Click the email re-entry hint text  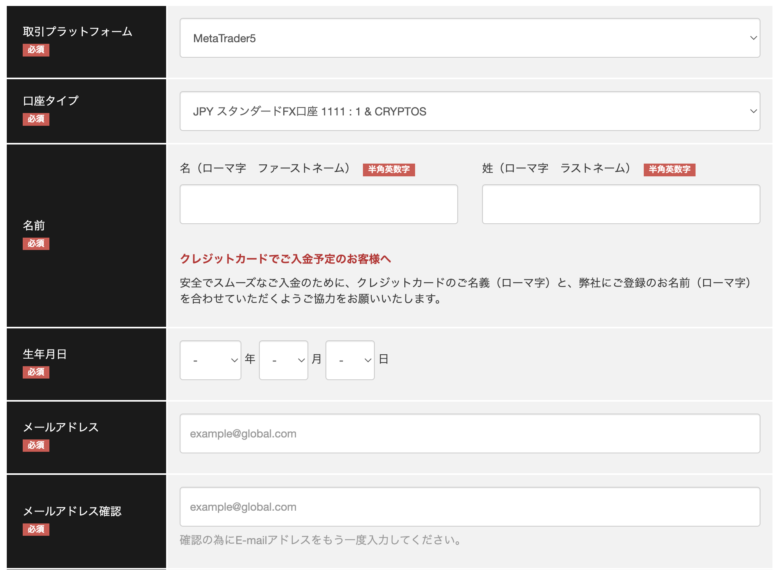320,541
